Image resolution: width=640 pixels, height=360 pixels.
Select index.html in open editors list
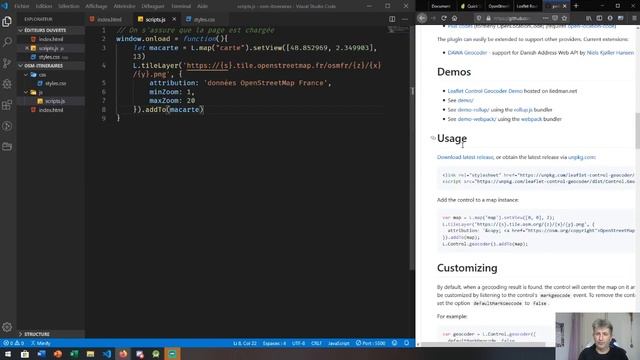[51, 39]
